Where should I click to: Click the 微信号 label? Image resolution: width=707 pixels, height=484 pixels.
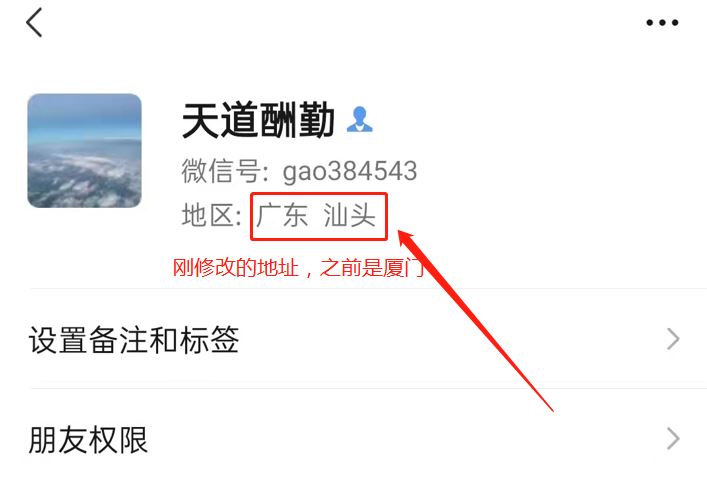coord(220,171)
